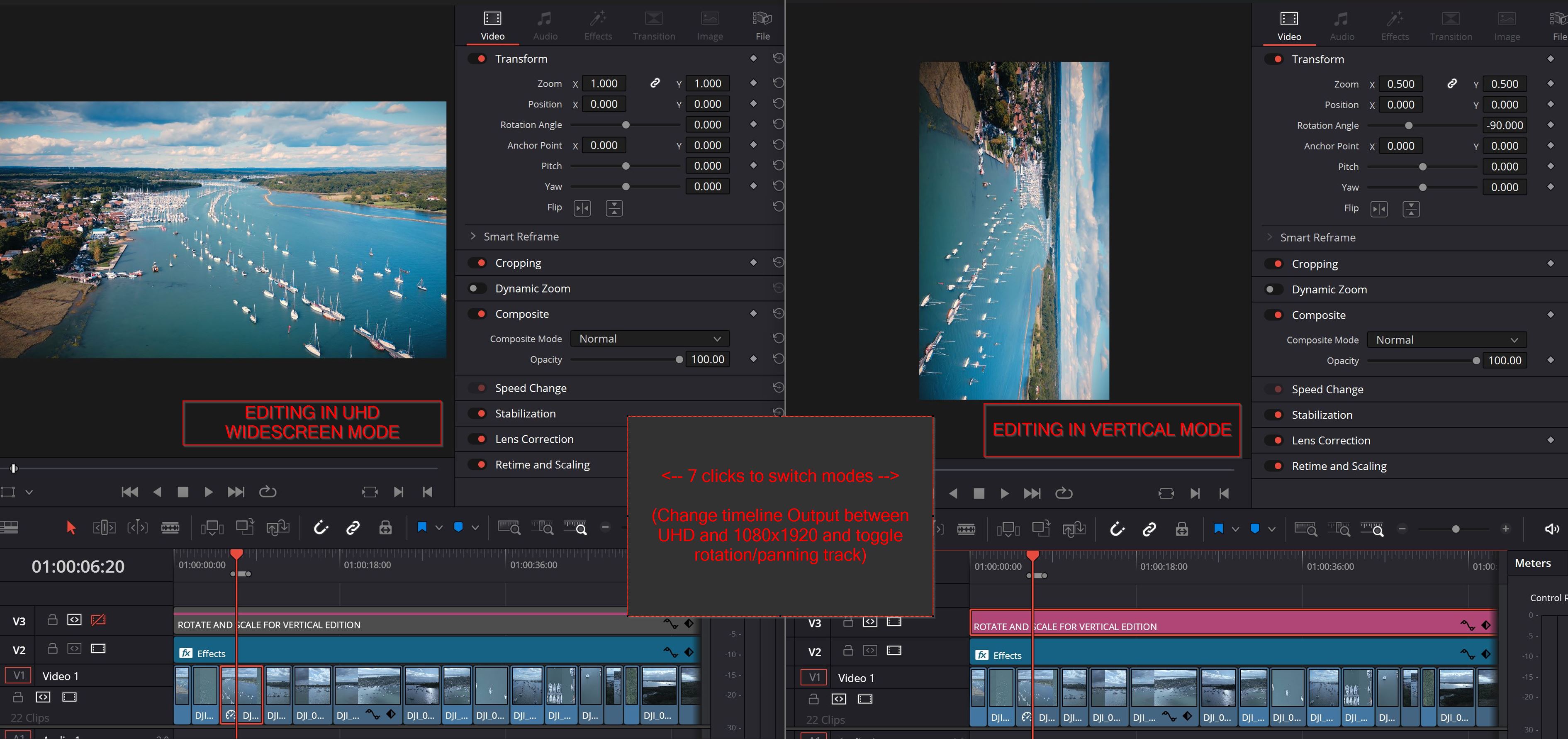The height and width of the screenshot is (739, 1568).
Task: Click timeline zoom-in plus icon in right toolbar
Action: 1505,529
